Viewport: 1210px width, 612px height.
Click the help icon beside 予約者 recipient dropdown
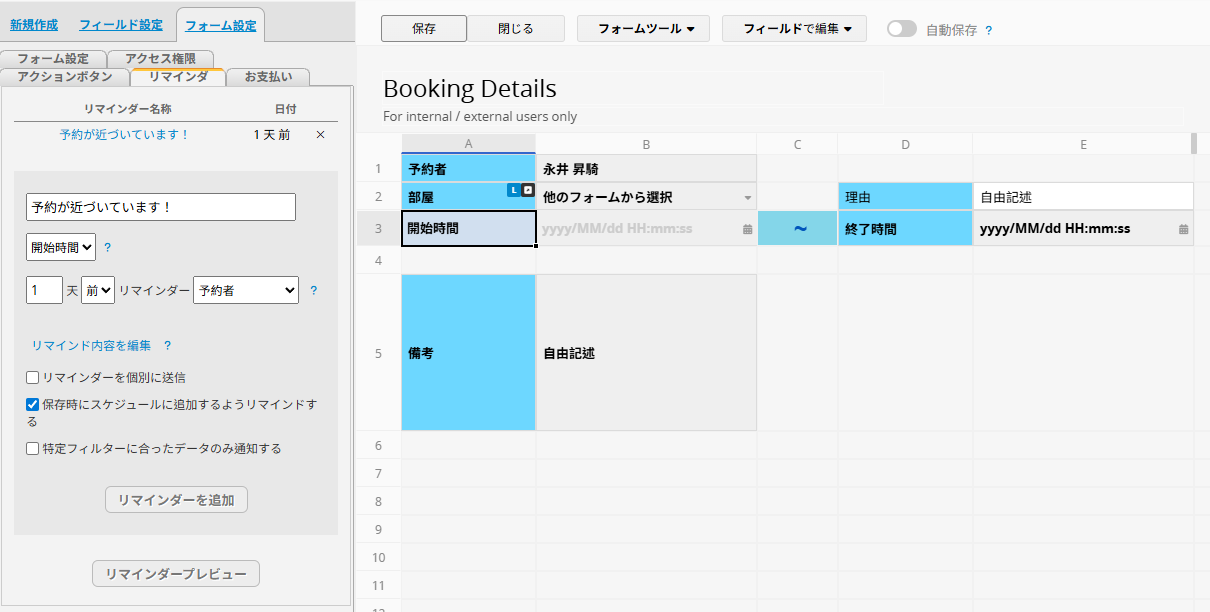tap(313, 291)
